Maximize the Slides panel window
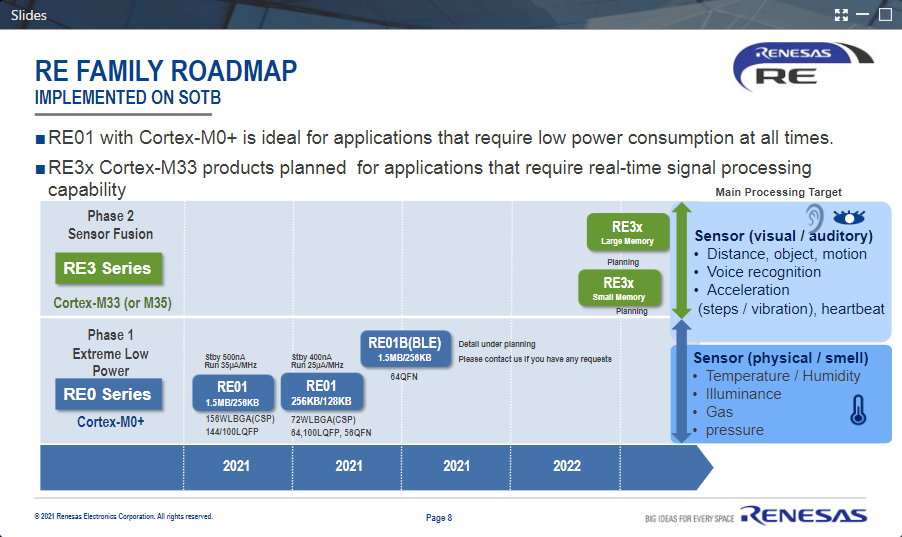The height and width of the screenshot is (537, 902). [x=885, y=14]
